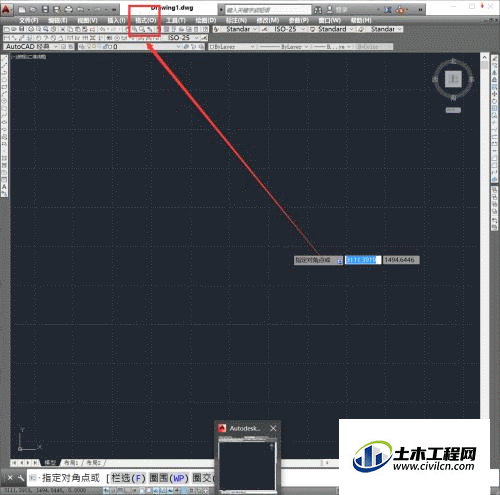Switch to the 模型 model tab

click(51, 463)
